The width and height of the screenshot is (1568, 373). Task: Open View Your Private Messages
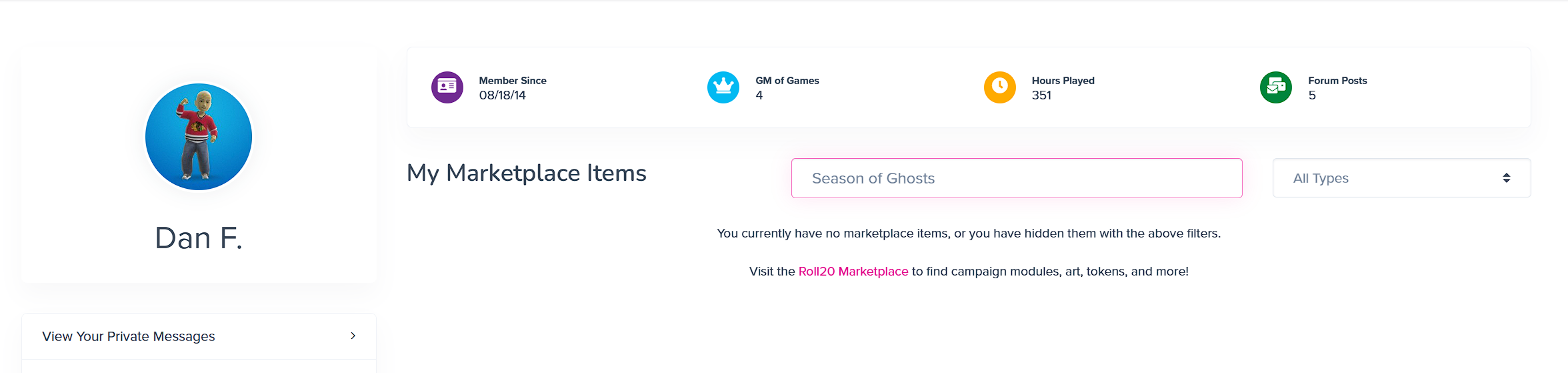[129, 336]
